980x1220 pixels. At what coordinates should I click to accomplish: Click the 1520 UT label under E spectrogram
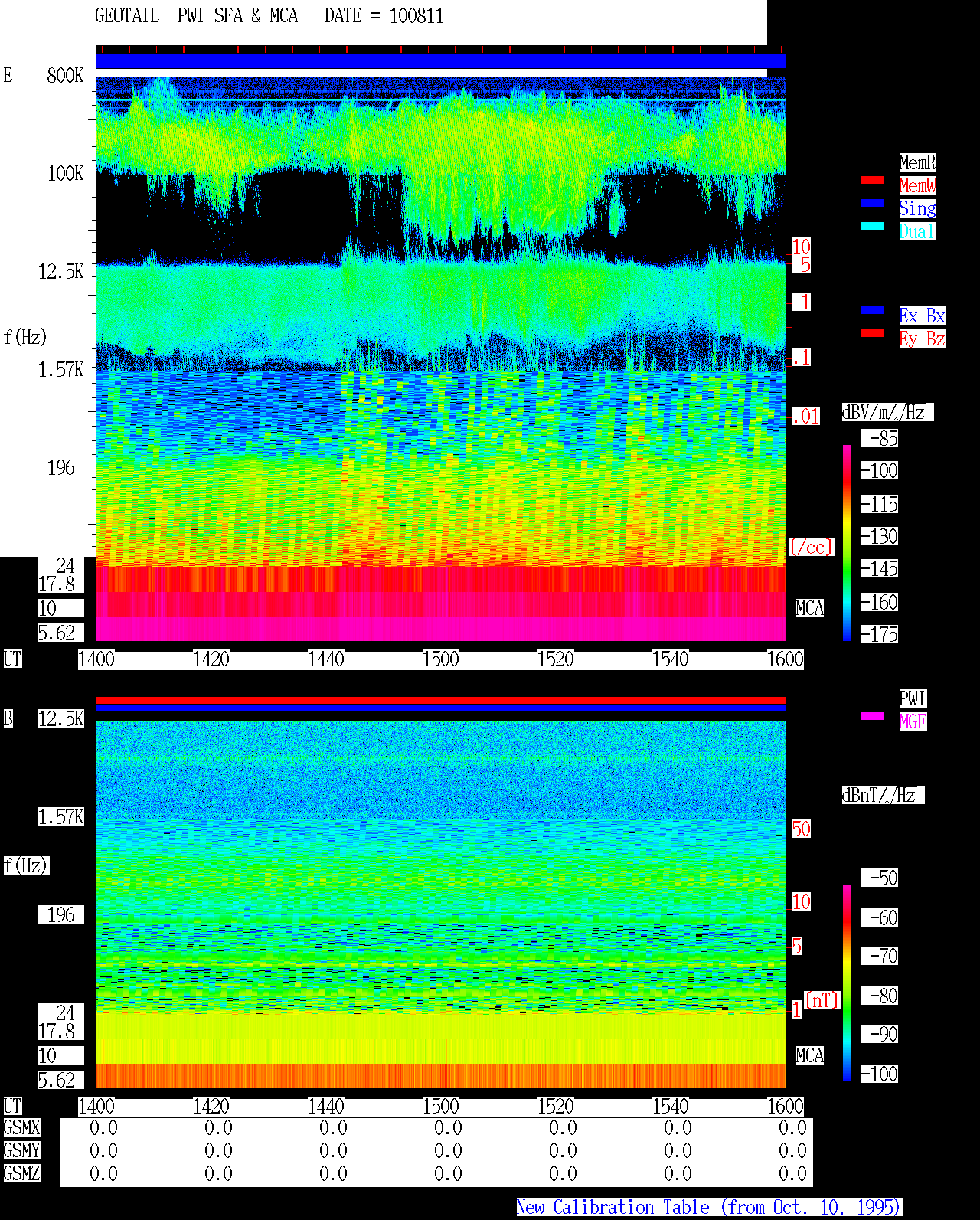556,659
